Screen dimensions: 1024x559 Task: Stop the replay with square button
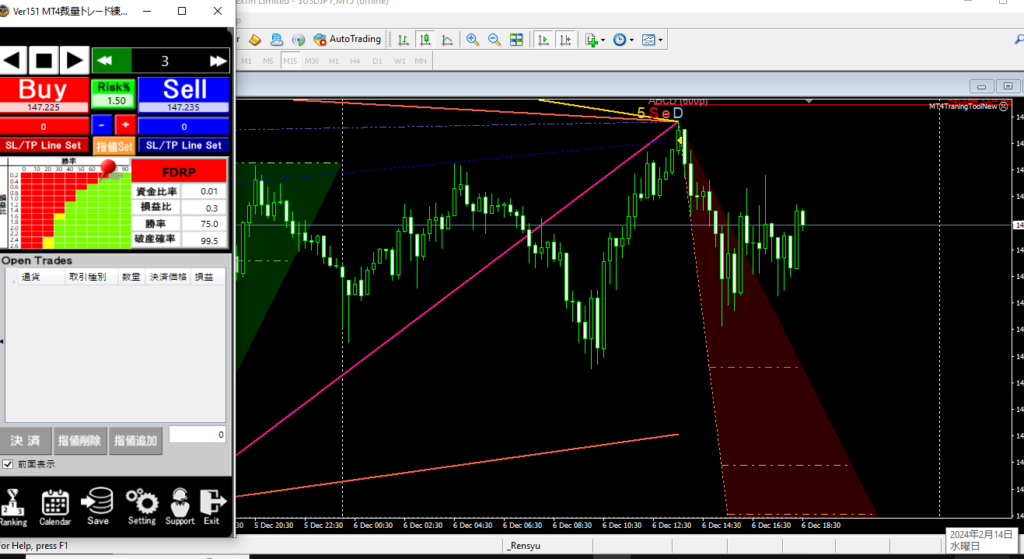44,61
